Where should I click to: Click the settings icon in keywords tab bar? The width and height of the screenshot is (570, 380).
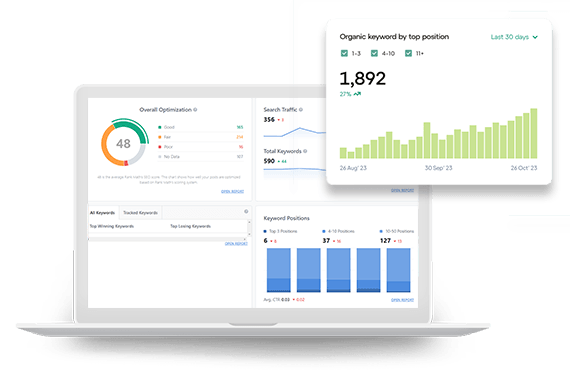(246, 211)
